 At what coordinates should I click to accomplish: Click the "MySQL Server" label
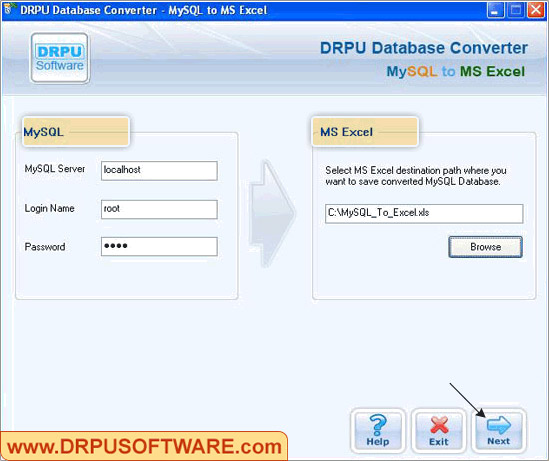click(55, 169)
